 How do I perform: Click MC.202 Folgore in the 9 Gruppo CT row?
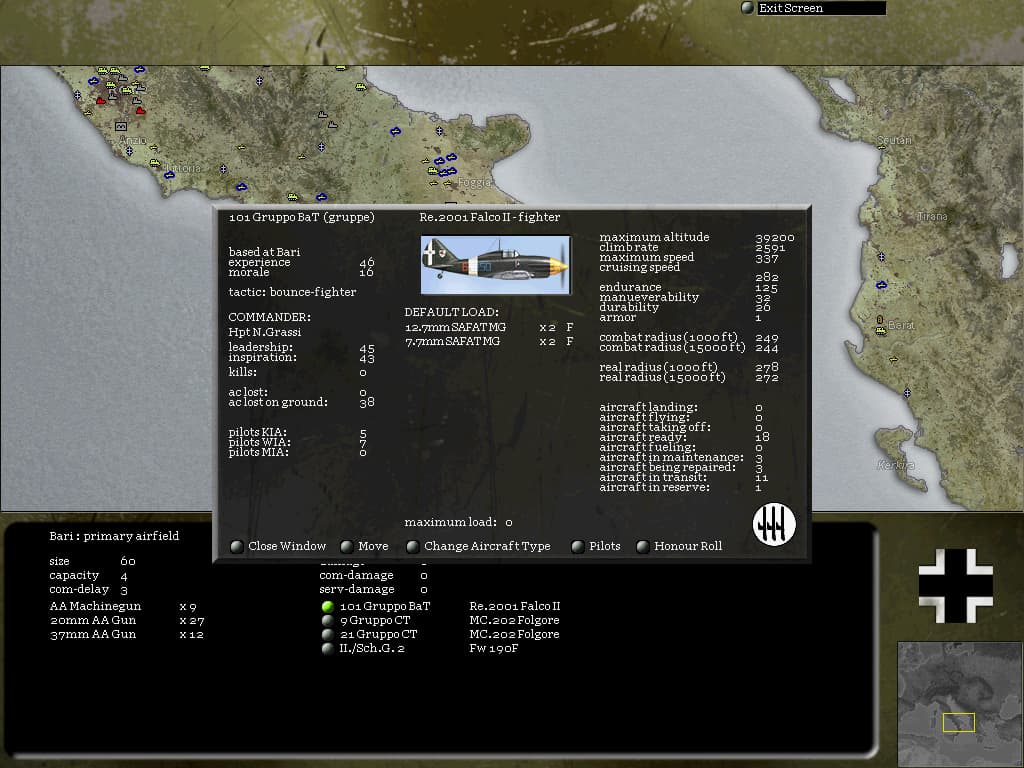click(515, 620)
